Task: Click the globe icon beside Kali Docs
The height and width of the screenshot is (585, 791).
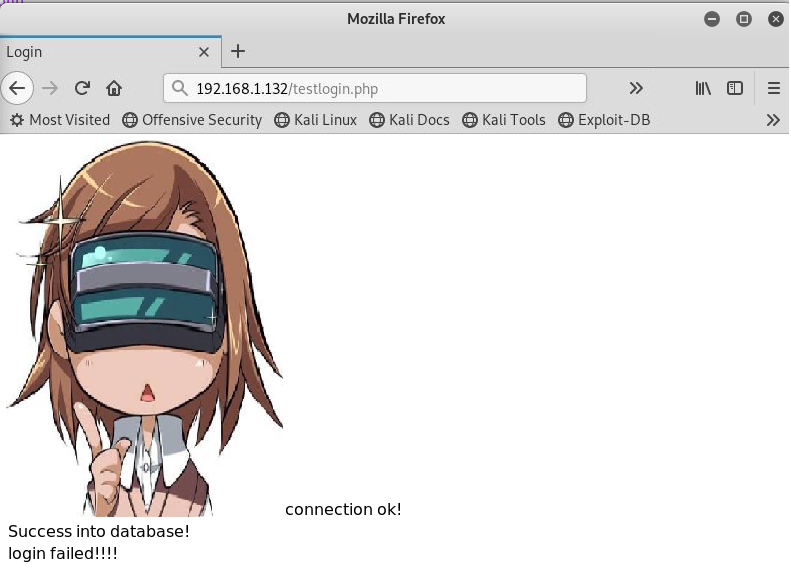Action: click(377, 120)
